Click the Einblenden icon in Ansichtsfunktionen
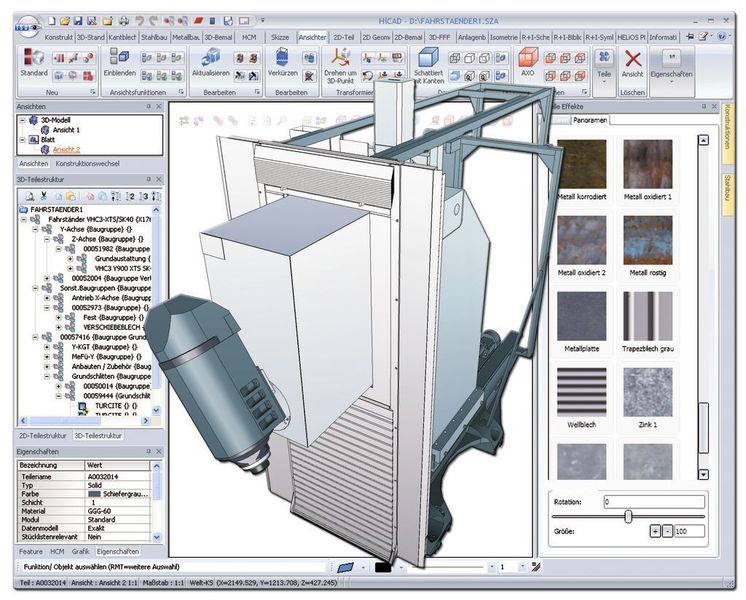The width and height of the screenshot is (746, 600). pos(119,57)
